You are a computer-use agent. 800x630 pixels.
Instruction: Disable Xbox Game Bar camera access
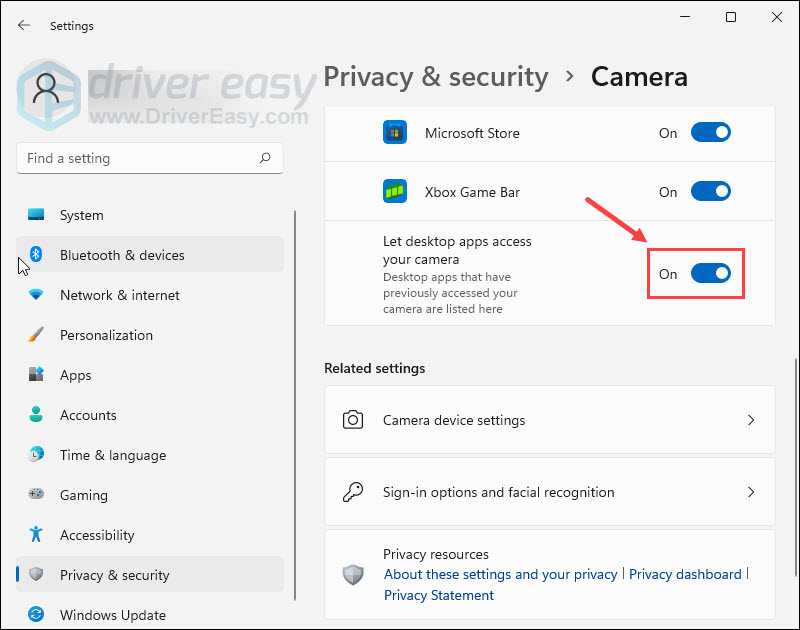coord(710,191)
